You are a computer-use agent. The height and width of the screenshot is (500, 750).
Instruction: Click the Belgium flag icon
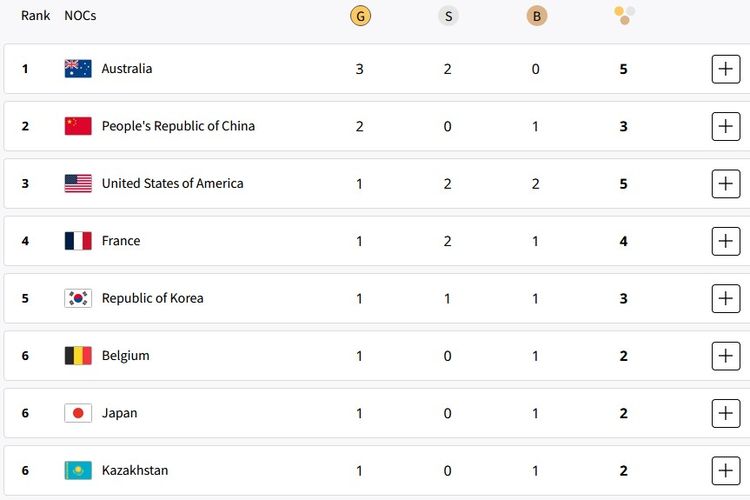[78, 356]
